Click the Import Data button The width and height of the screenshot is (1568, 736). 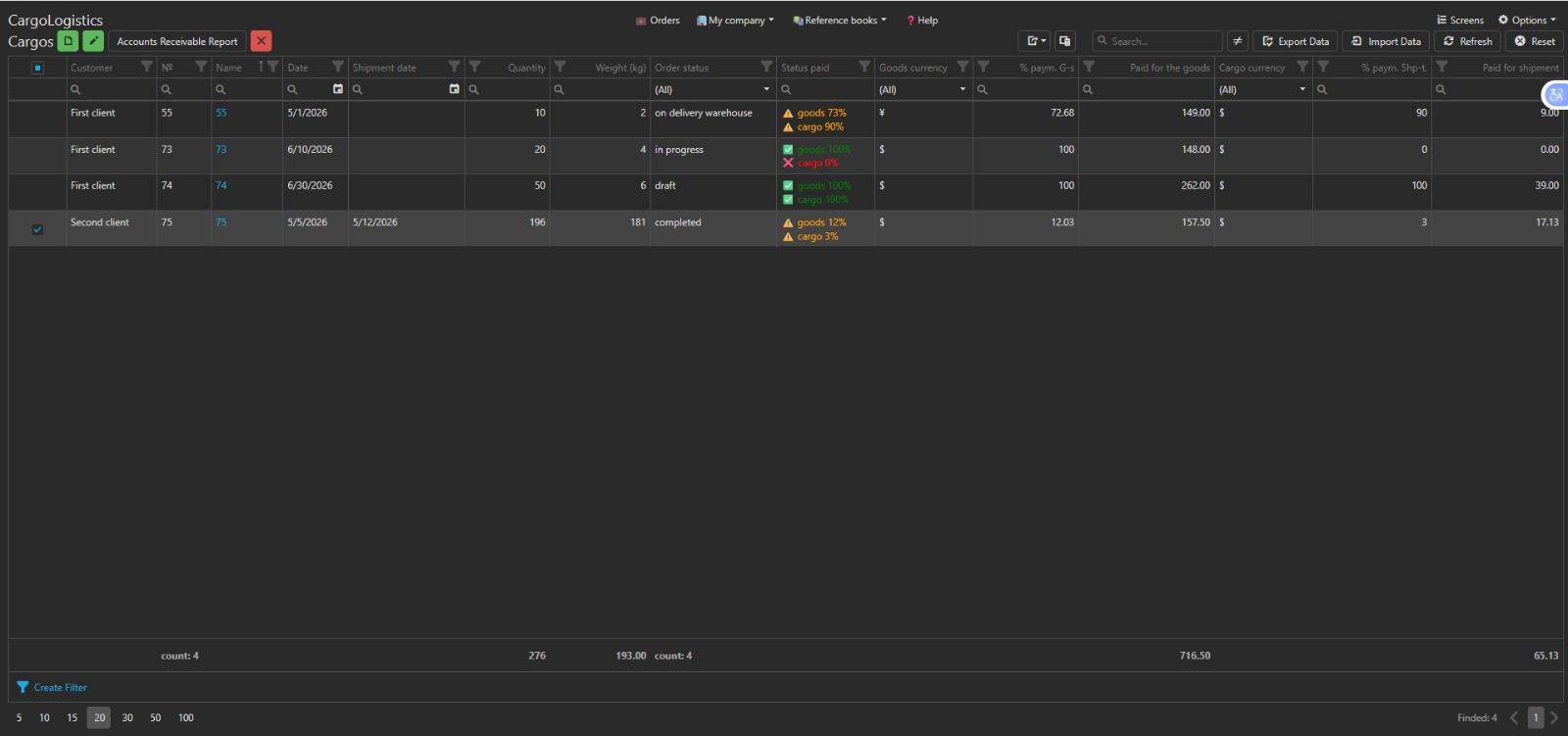point(1386,41)
